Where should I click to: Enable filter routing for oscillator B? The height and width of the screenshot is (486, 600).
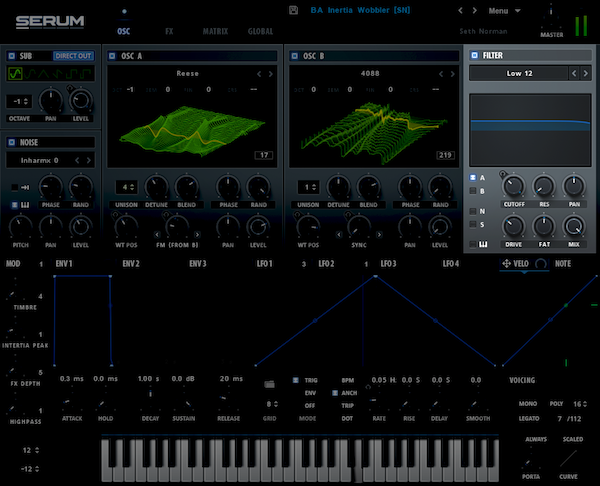click(473, 191)
